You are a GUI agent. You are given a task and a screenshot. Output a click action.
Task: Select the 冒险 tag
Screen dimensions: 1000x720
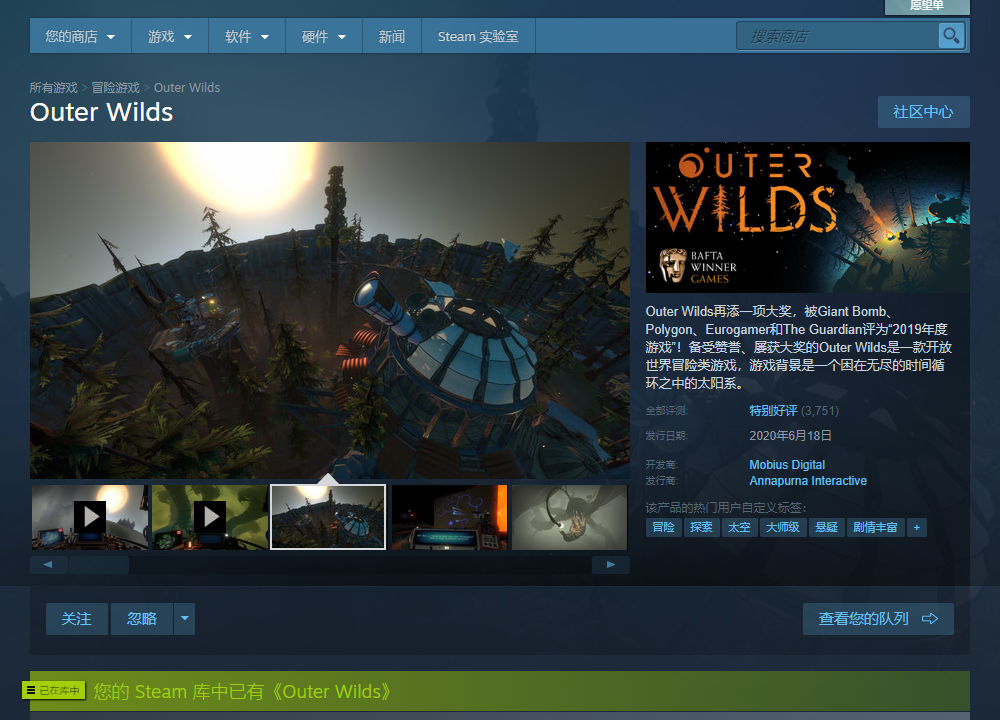point(663,527)
